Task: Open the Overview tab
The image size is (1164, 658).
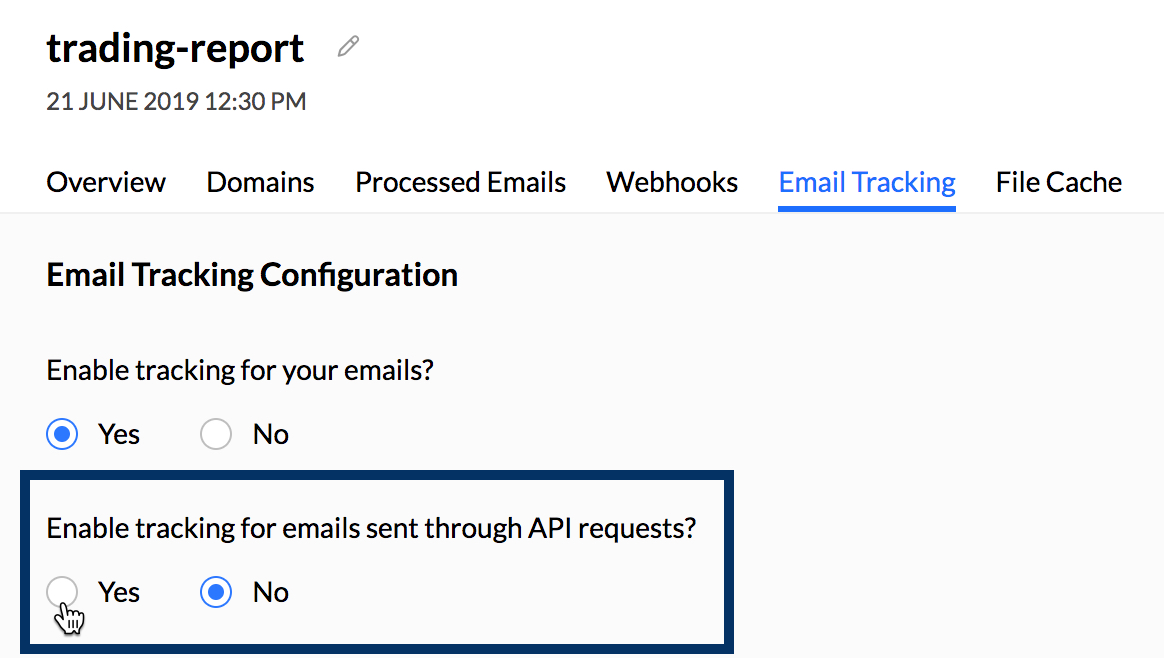Action: coord(106,182)
